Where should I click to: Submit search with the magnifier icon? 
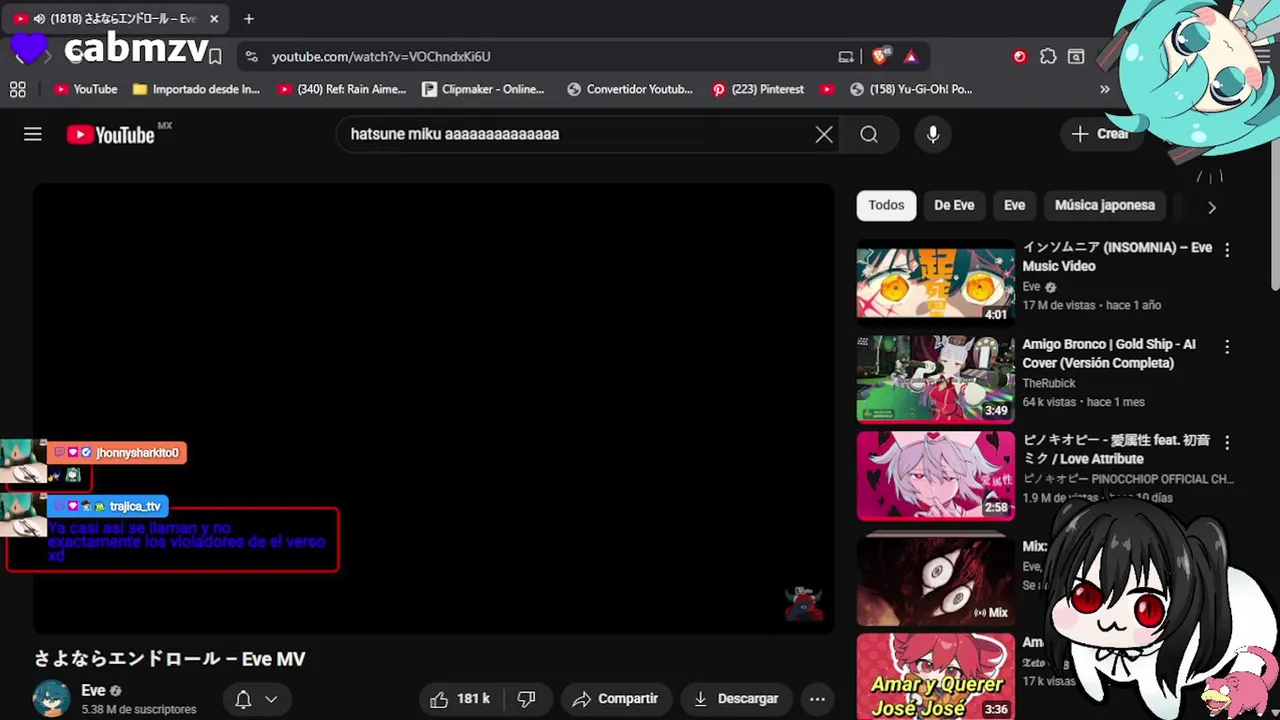click(869, 134)
